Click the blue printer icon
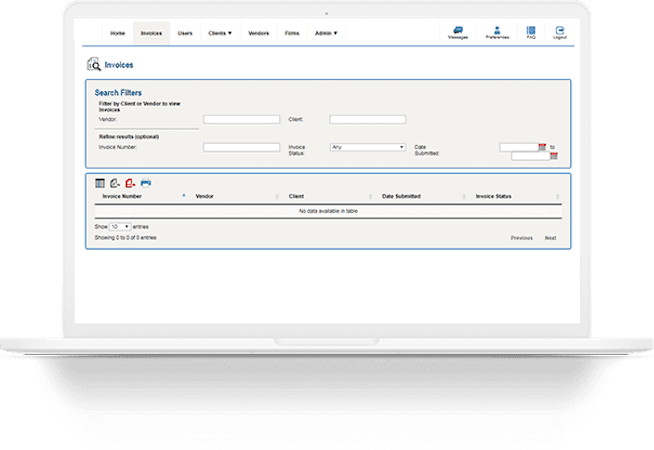The image size is (654, 450). coord(146,183)
